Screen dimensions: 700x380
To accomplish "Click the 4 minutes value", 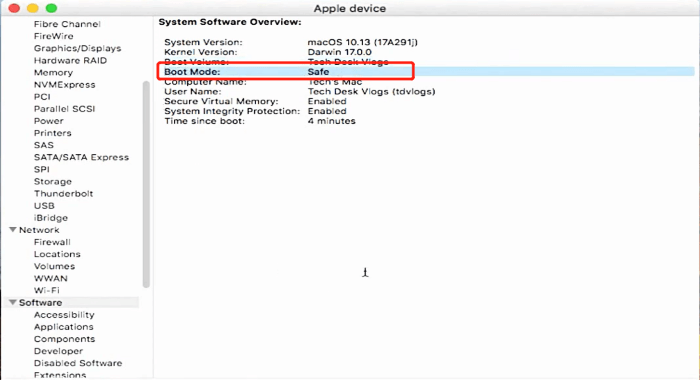I will coord(331,121).
